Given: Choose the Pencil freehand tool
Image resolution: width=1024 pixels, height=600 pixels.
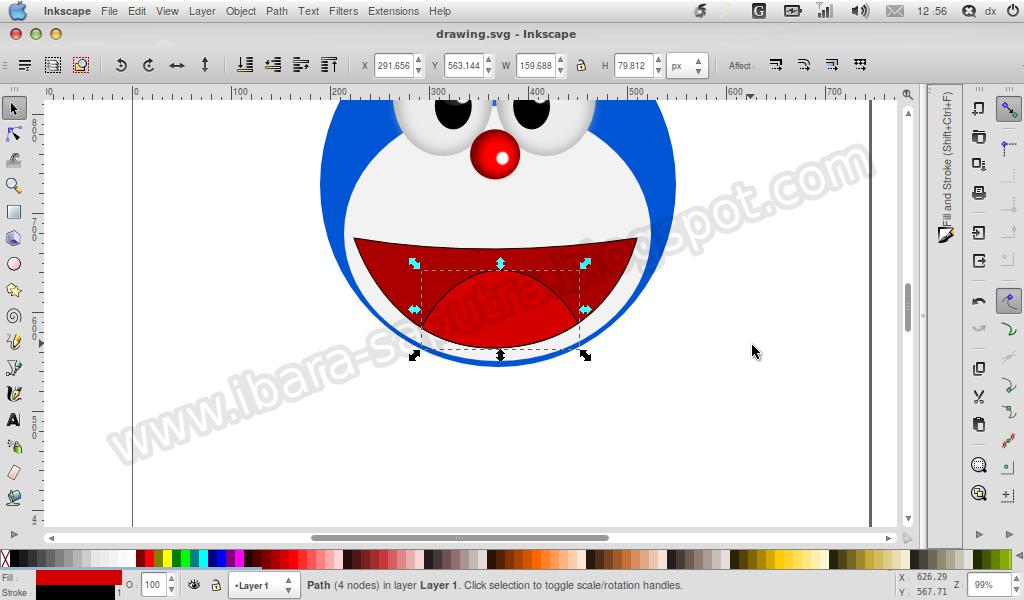Looking at the screenshot, I should [14, 341].
